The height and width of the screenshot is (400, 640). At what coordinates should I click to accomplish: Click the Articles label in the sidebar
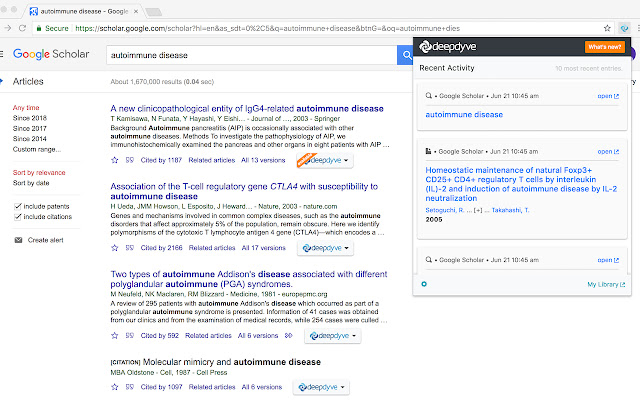pos(28,81)
